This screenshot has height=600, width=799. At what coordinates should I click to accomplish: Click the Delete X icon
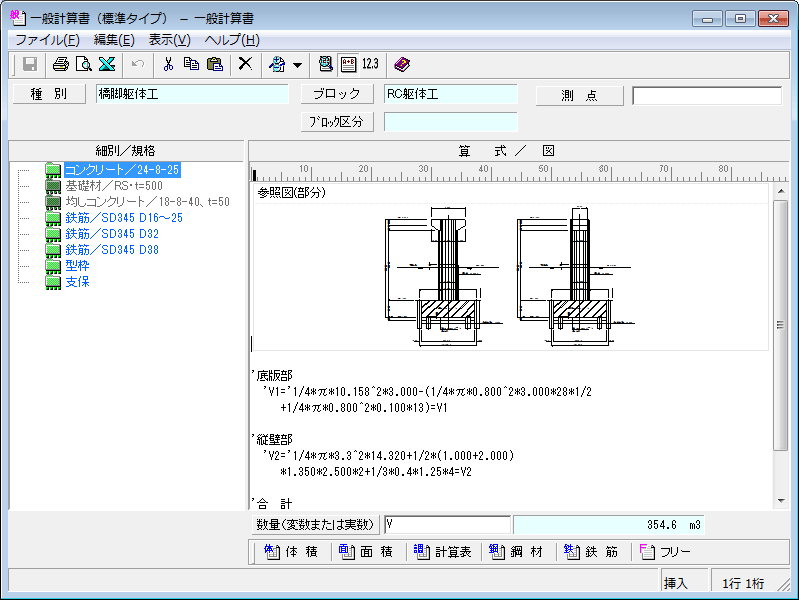pyautogui.click(x=244, y=64)
